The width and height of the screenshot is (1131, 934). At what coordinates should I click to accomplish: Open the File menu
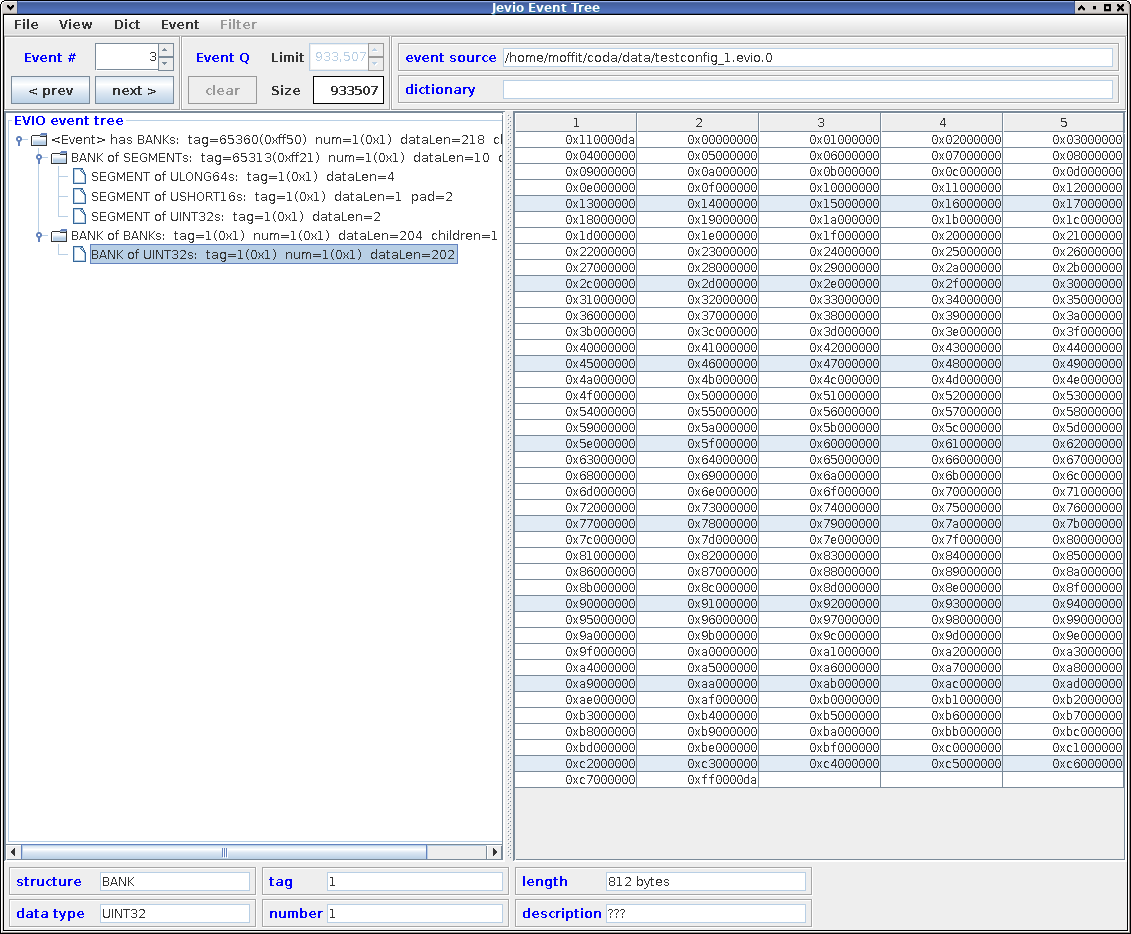point(26,24)
